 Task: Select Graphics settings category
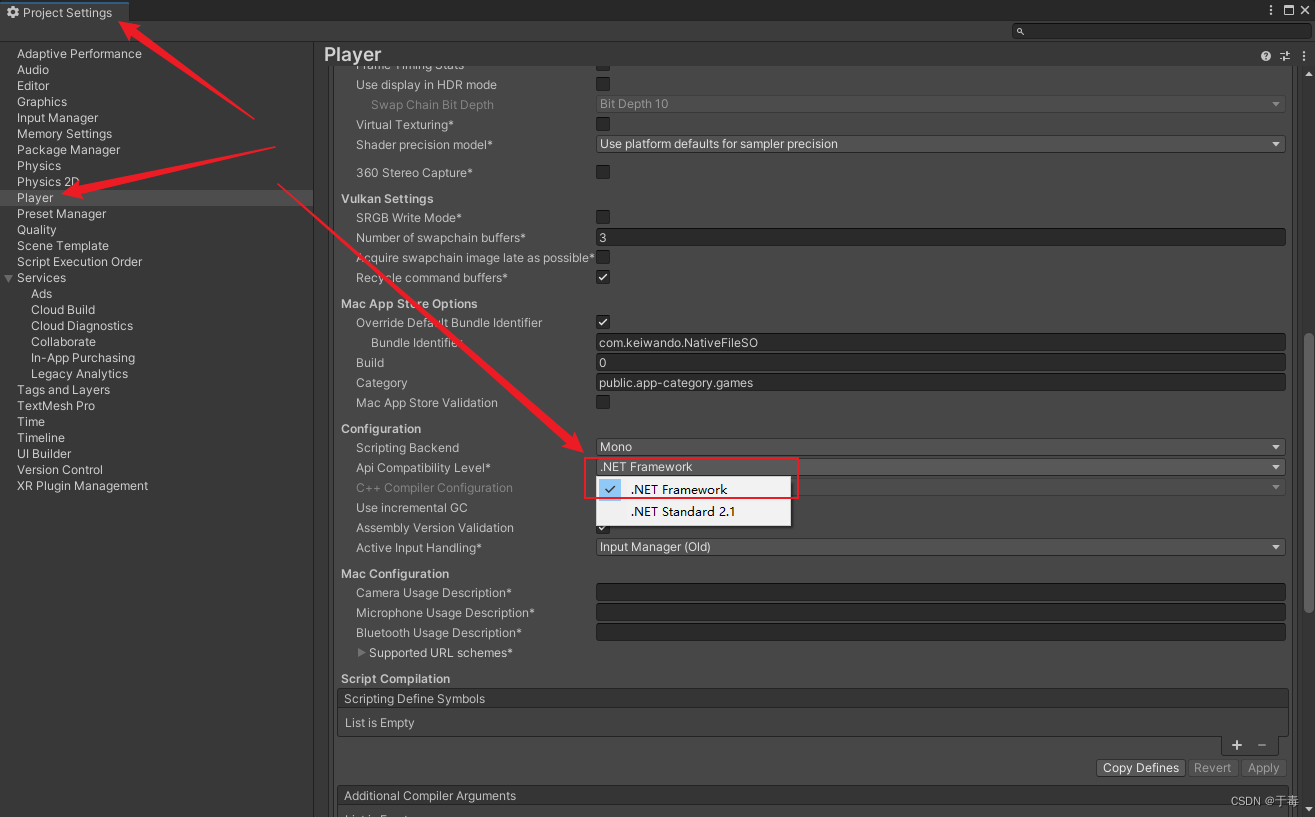tap(42, 102)
